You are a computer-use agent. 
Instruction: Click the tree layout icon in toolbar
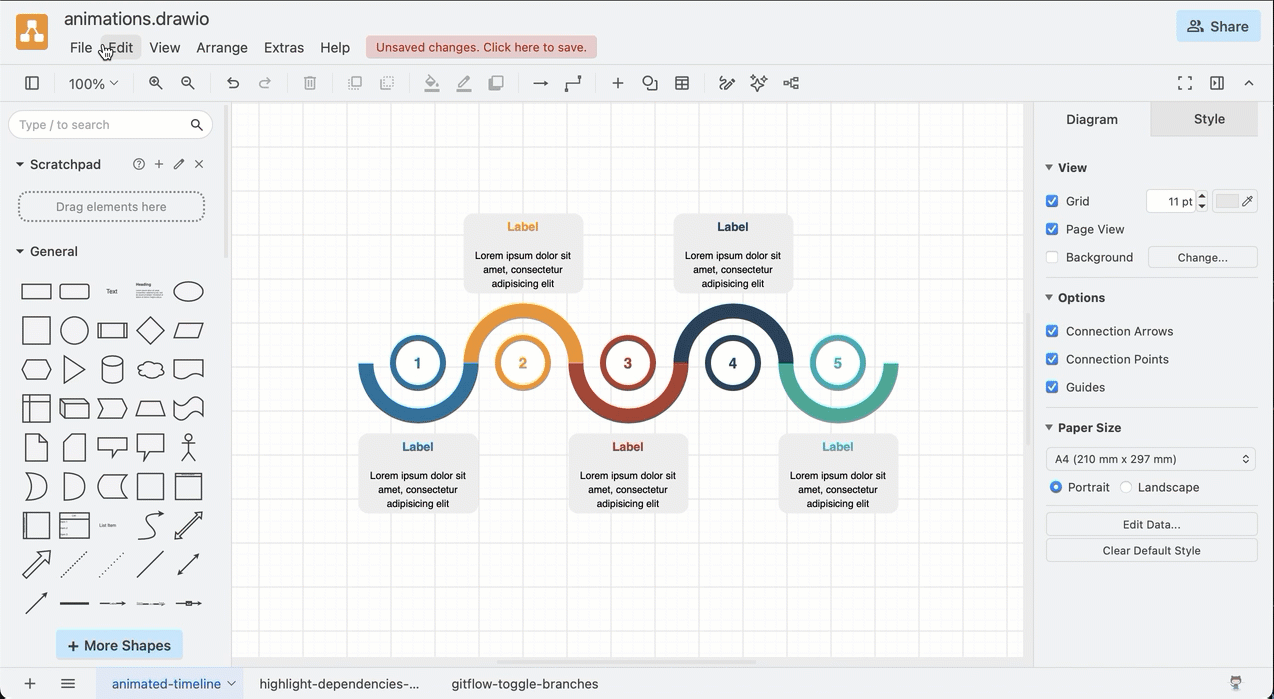coord(791,83)
